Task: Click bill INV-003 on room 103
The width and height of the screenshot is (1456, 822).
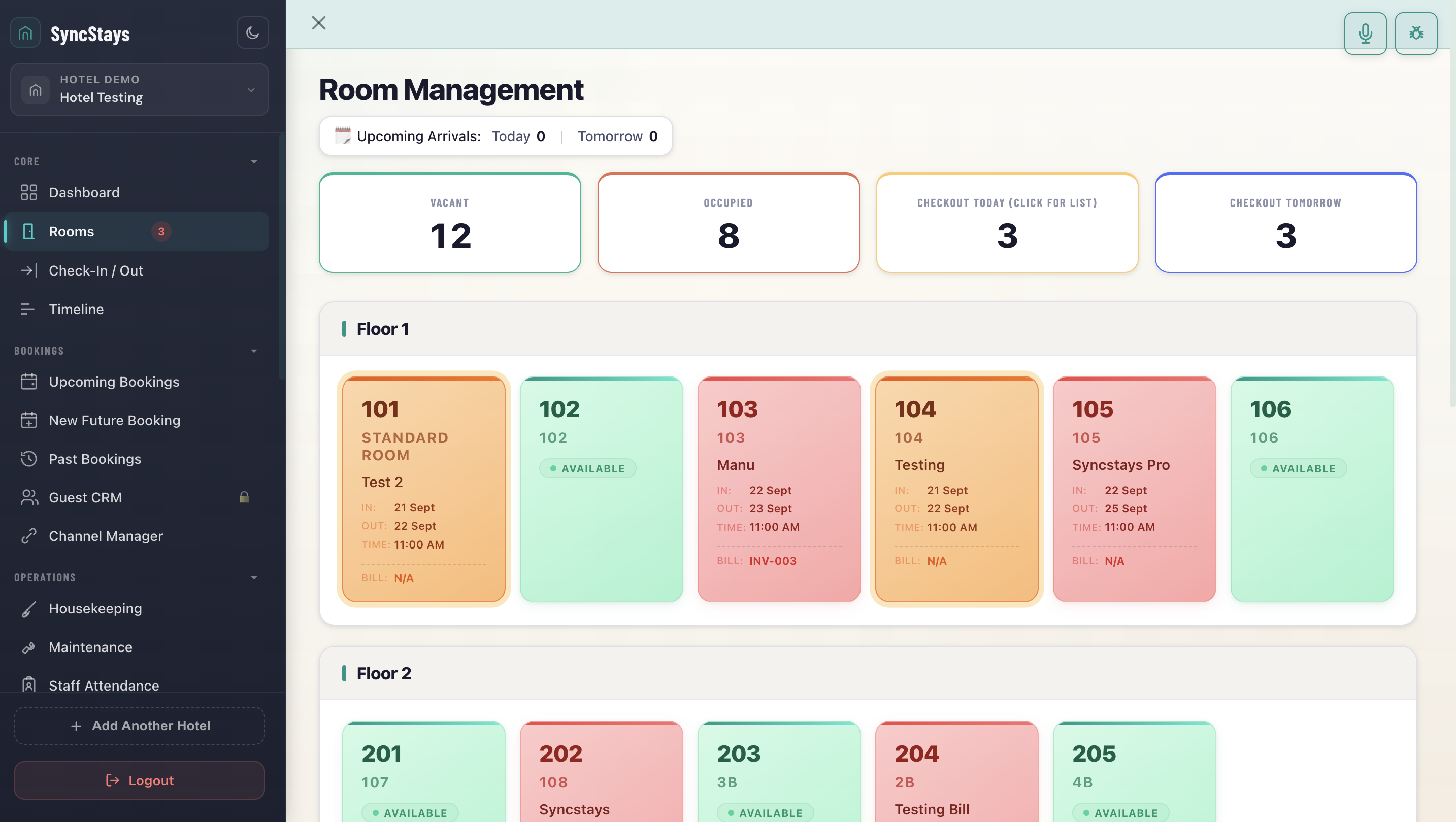Action: click(x=773, y=561)
